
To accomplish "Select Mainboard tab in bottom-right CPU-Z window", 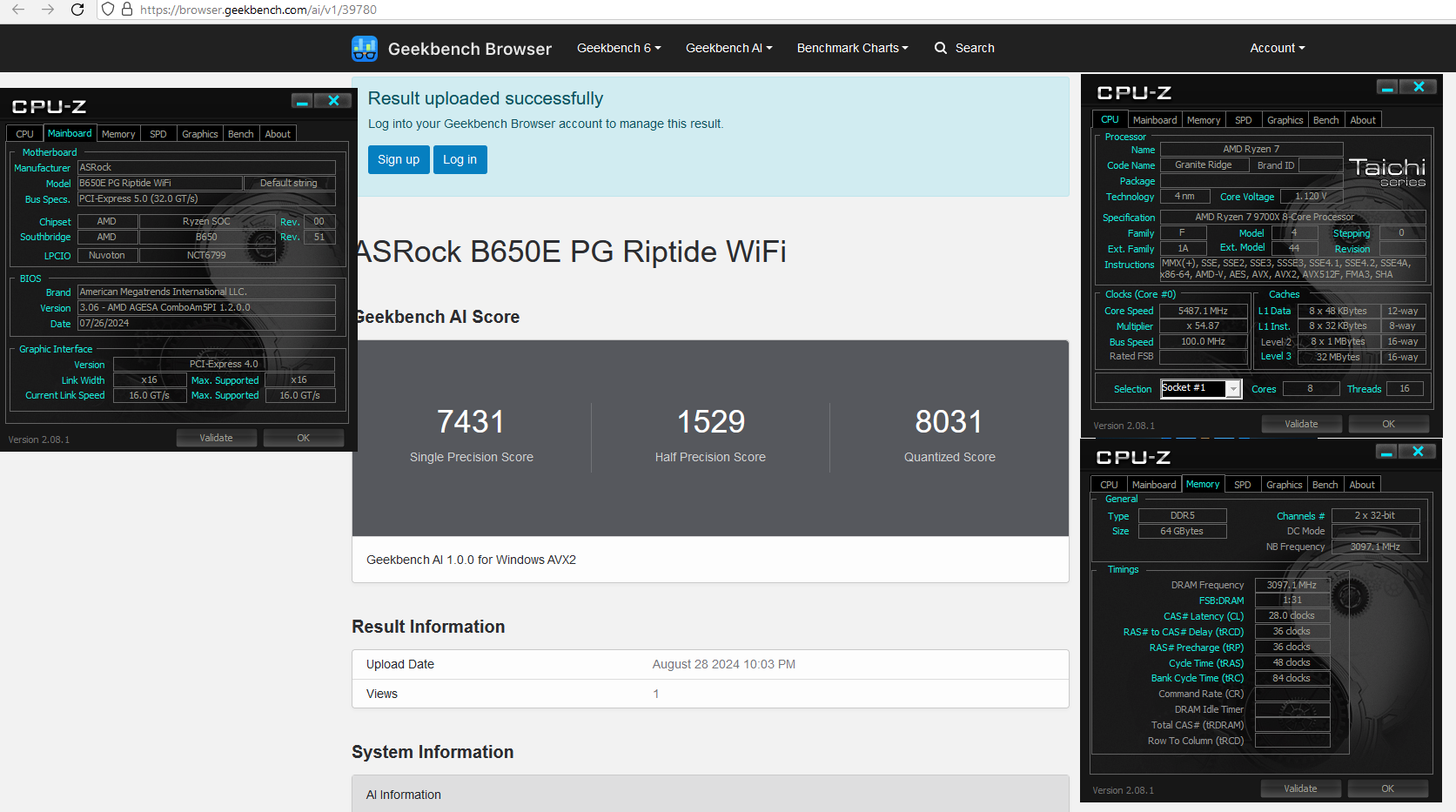I will [1154, 485].
